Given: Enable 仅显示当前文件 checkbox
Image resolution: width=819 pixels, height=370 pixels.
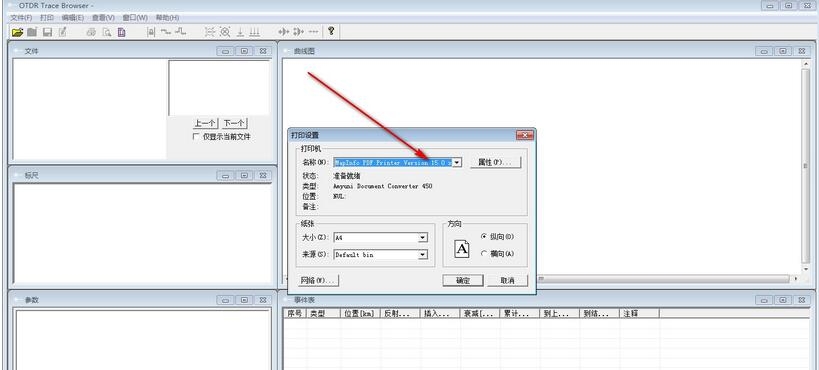Looking at the screenshot, I should point(196,136).
